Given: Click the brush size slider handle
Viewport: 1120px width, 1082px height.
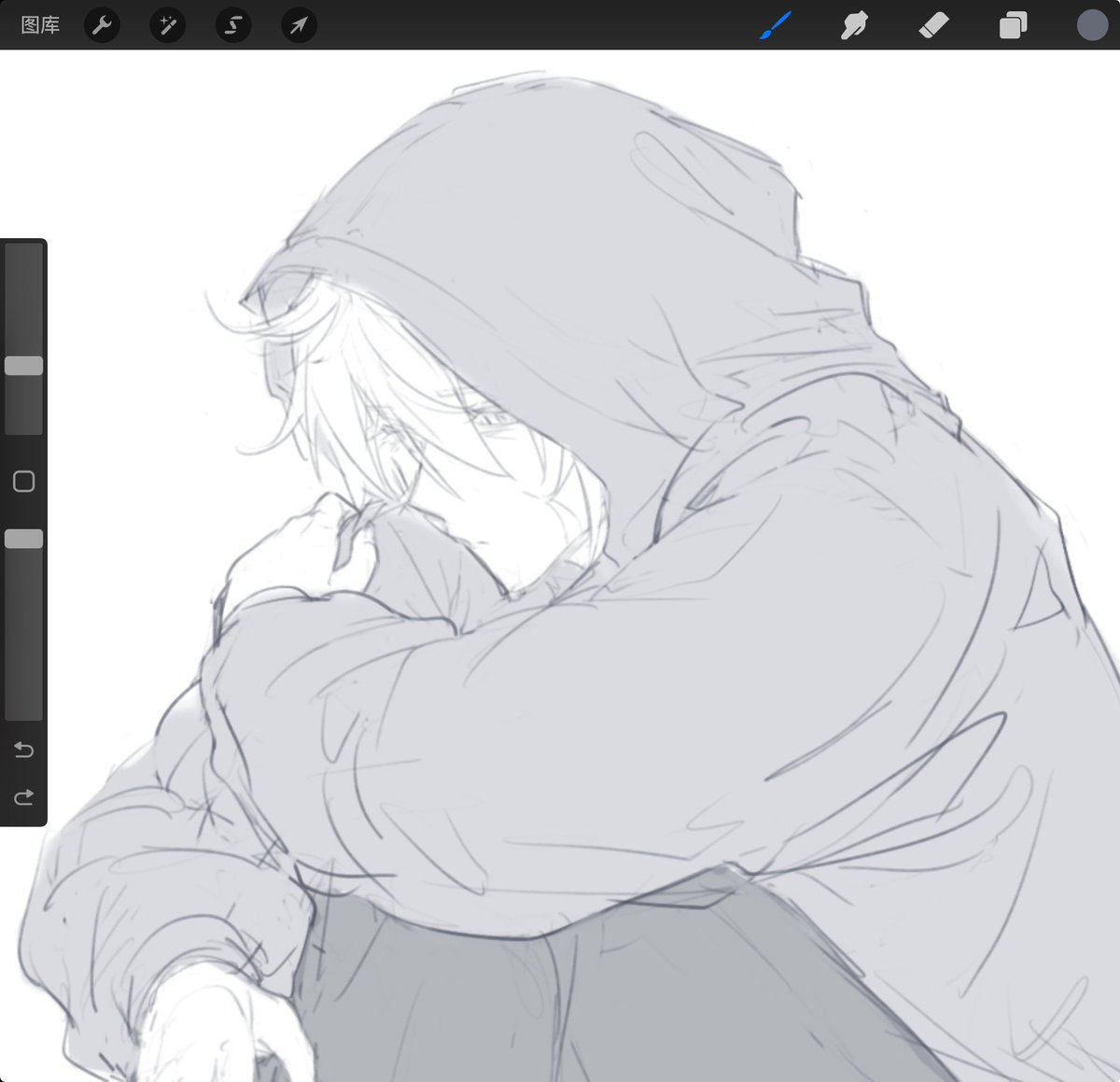Looking at the screenshot, I should coord(24,365).
